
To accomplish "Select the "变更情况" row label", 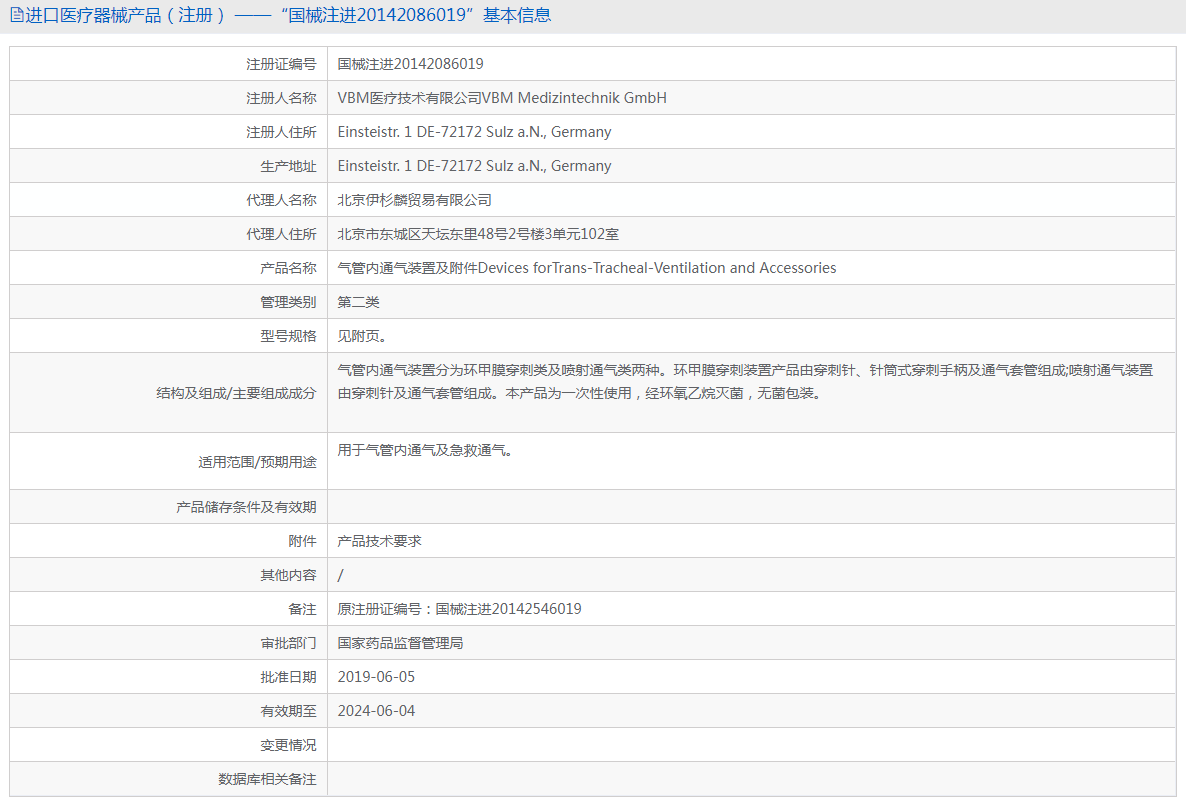I will pyautogui.click(x=288, y=746).
